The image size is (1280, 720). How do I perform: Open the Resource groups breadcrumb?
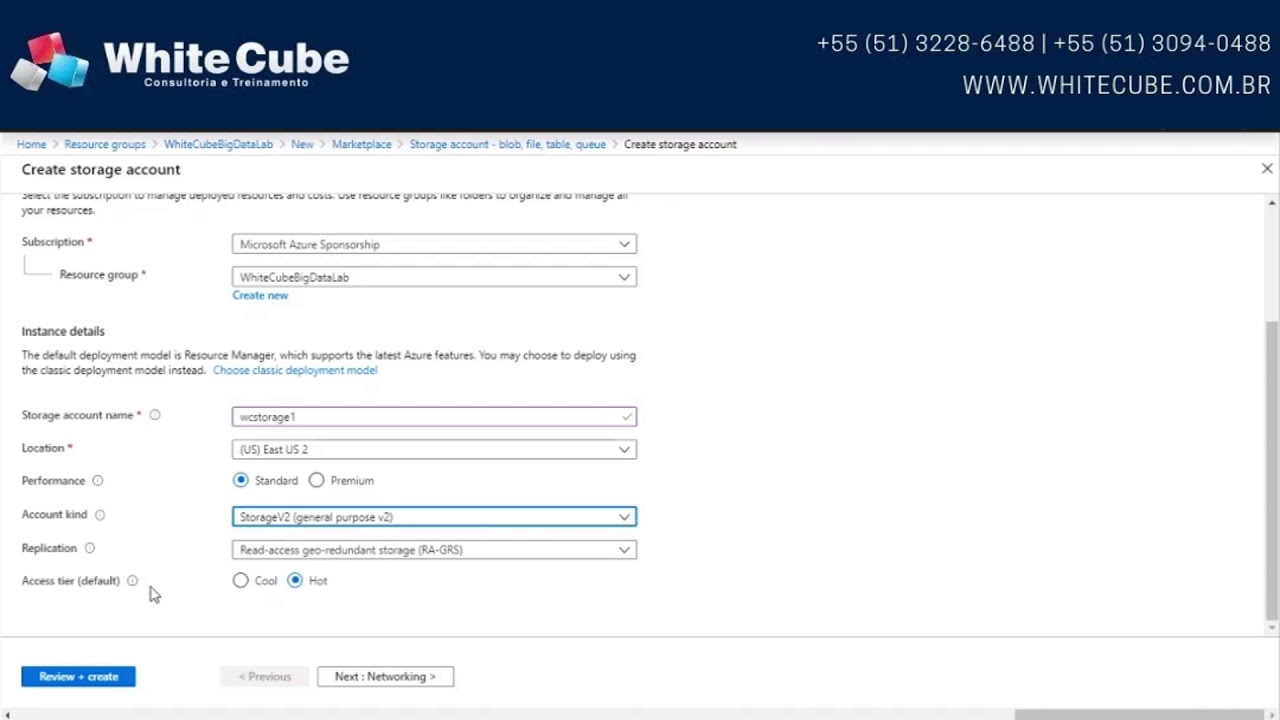(105, 144)
